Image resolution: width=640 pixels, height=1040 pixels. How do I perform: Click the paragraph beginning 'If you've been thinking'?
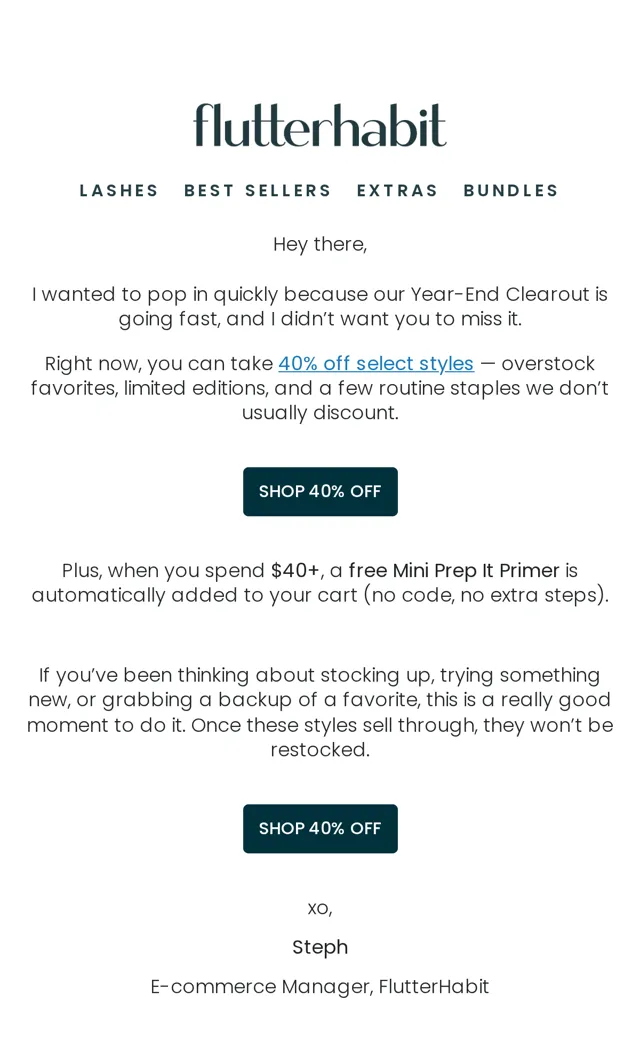[x=320, y=712]
